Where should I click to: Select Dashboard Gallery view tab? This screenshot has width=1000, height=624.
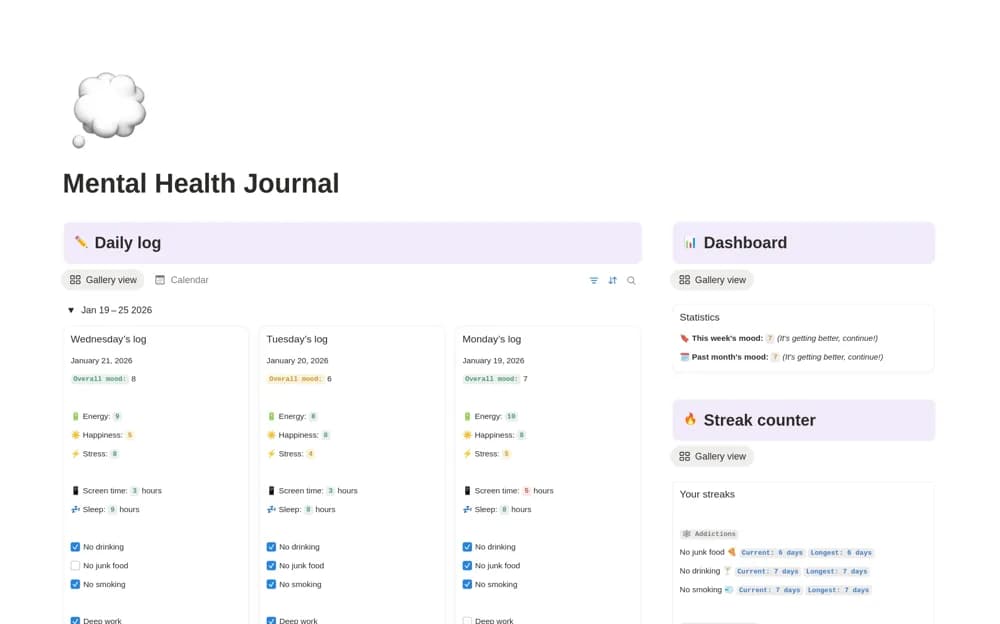[712, 279]
